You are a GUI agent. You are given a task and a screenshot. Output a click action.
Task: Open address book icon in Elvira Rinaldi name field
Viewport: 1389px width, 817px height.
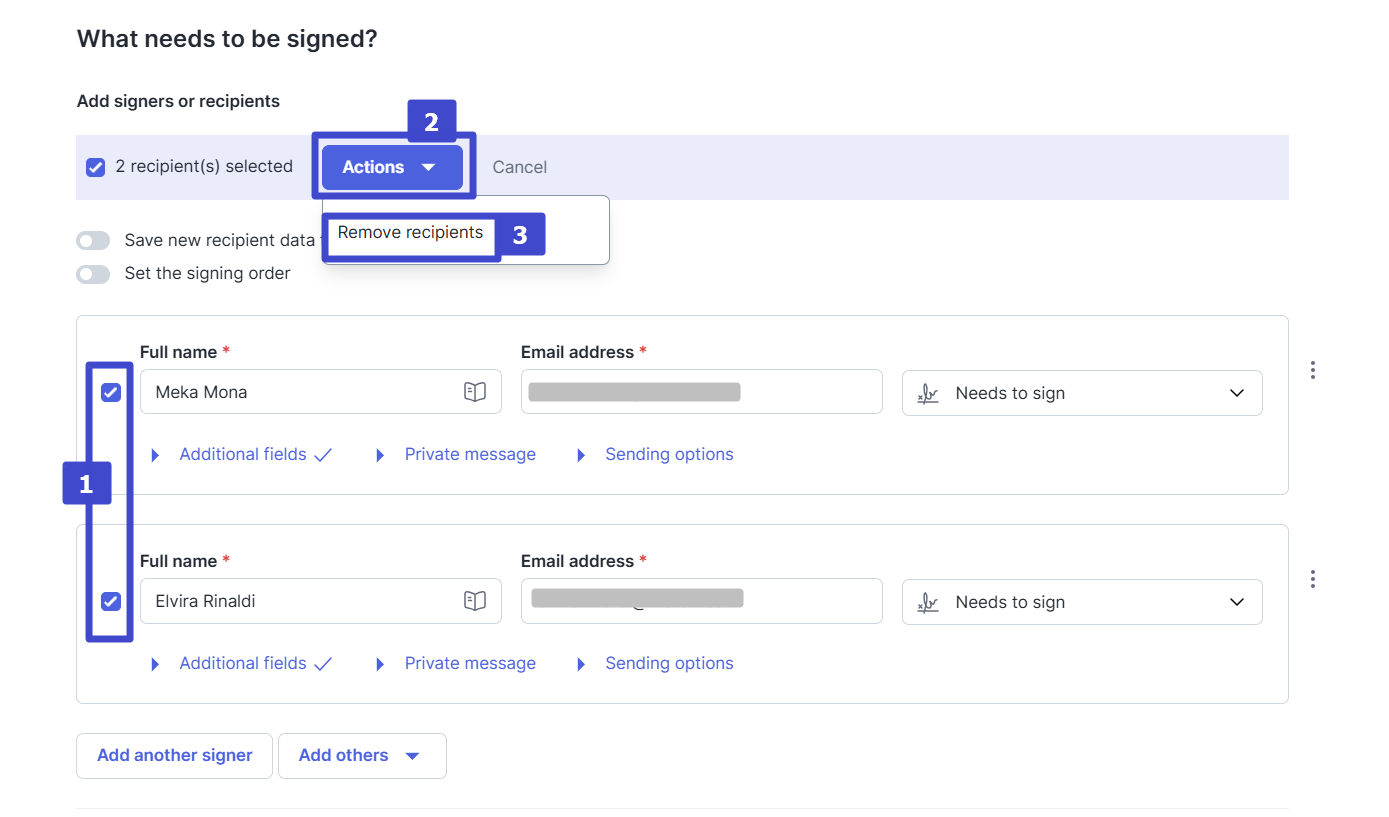coord(475,601)
